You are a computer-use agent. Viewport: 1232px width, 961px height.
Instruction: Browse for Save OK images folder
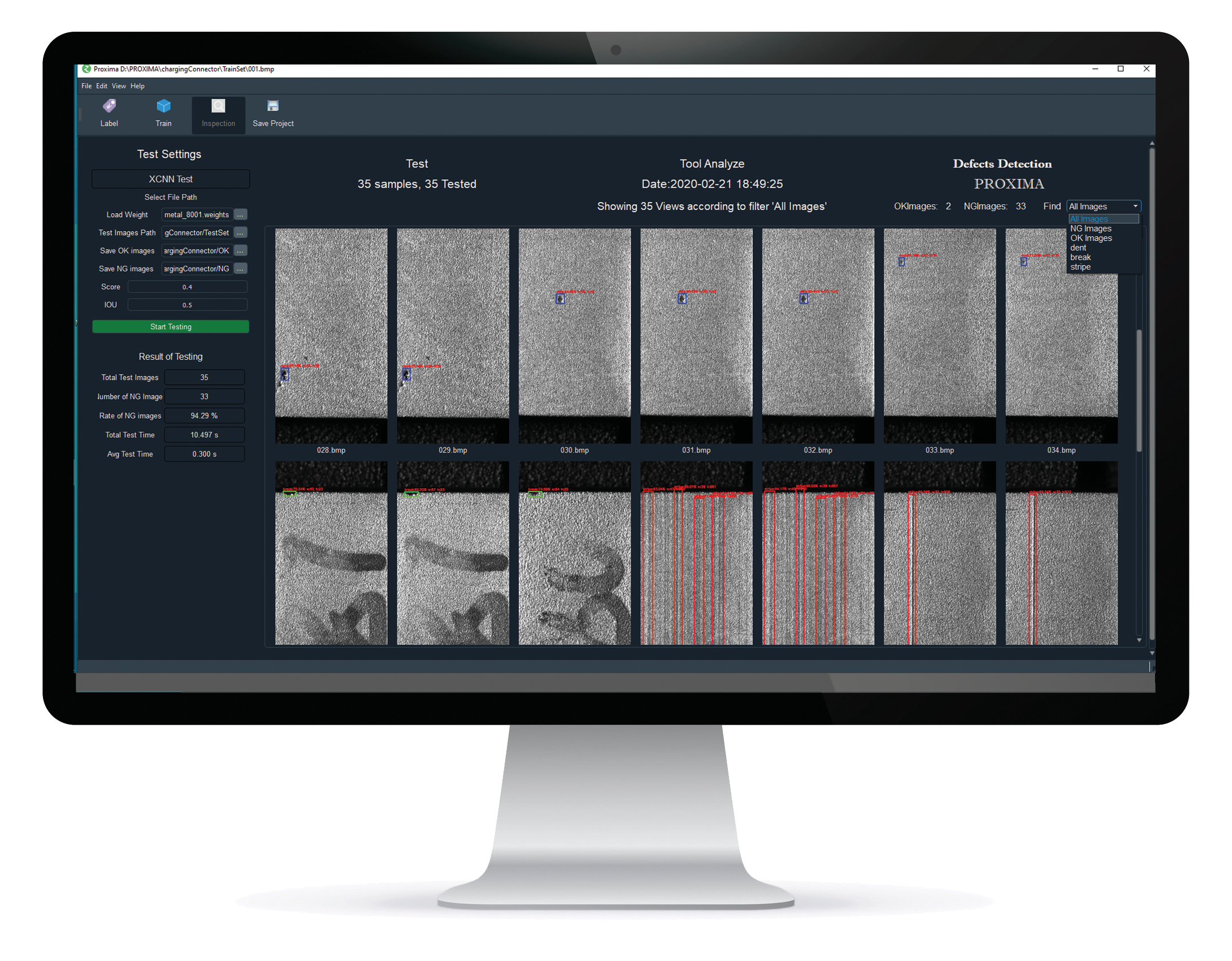point(241,251)
